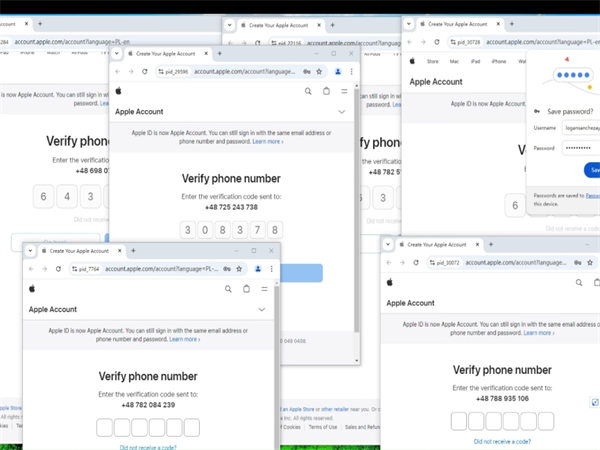Click first empty code box for +48 782 084 239
This screenshot has width=600, height=450.
105,428
